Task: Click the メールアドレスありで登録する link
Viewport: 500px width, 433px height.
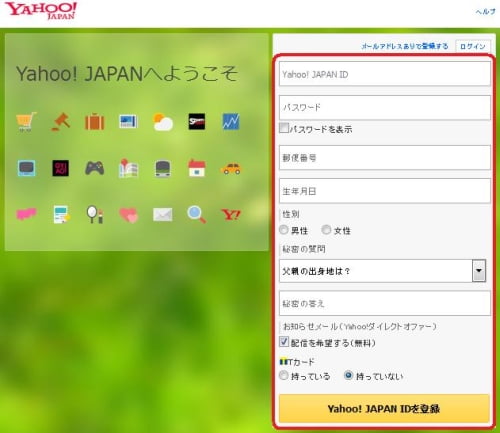Action: pyautogui.click(x=405, y=46)
